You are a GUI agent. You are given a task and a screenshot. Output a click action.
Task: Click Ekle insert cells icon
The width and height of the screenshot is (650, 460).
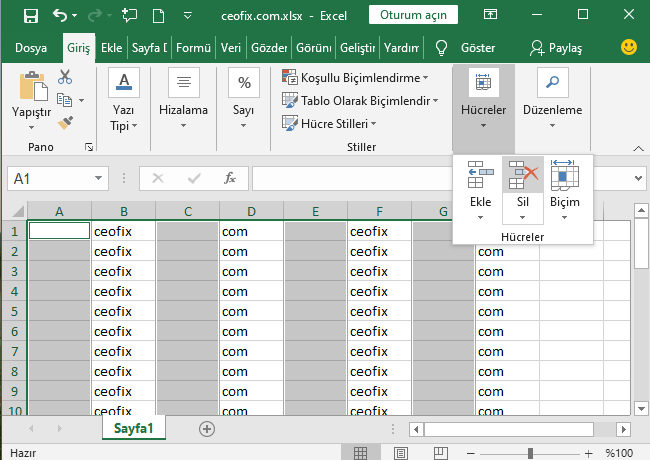tap(480, 175)
